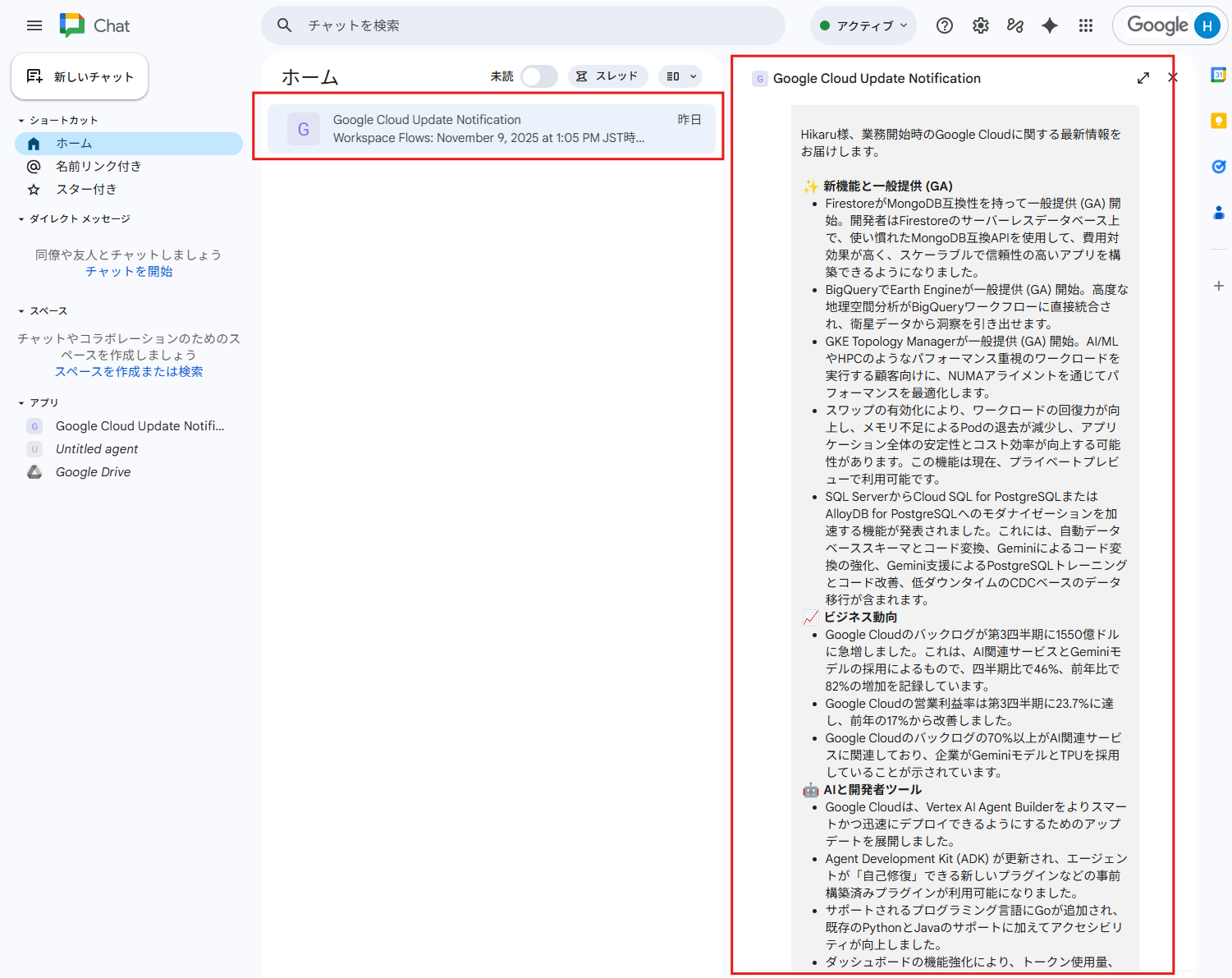Open Google Tasks in side panel
Image resolution: width=1232 pixels, height=978 pixels.
point(1218,167)
